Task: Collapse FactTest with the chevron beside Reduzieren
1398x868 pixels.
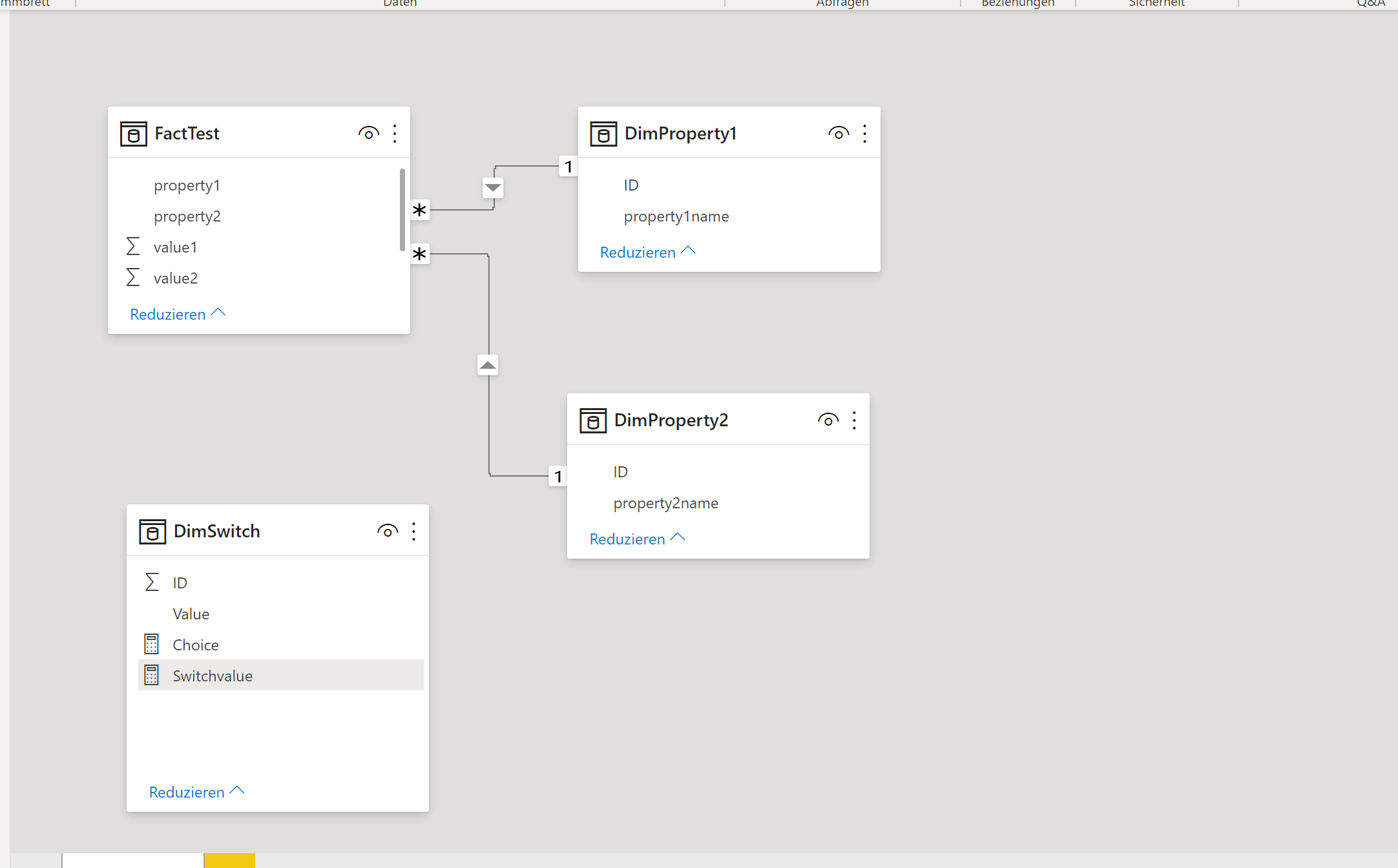Action: click(x=218, y=313)
